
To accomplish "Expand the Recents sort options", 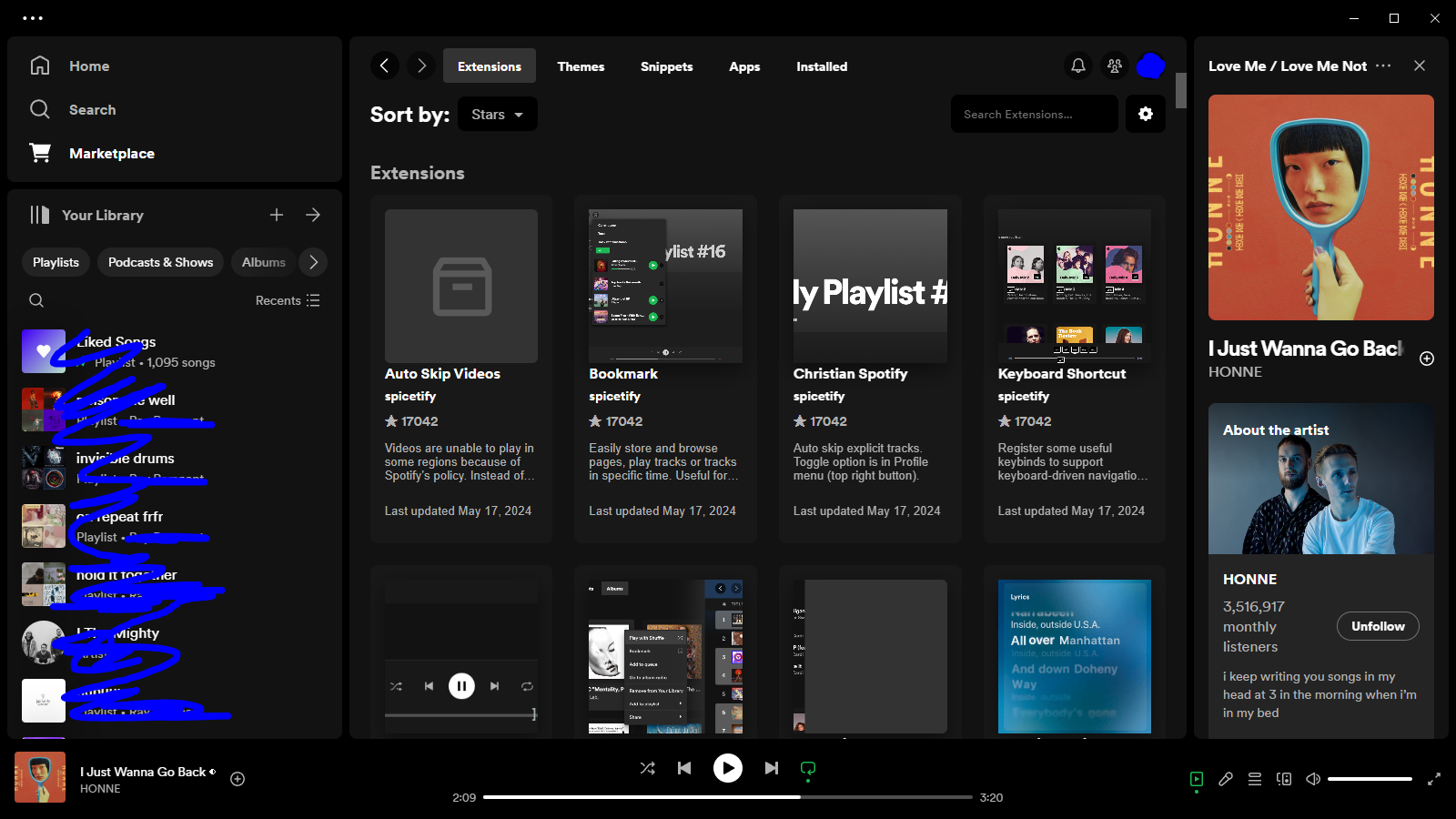I will tap(288, 300).
